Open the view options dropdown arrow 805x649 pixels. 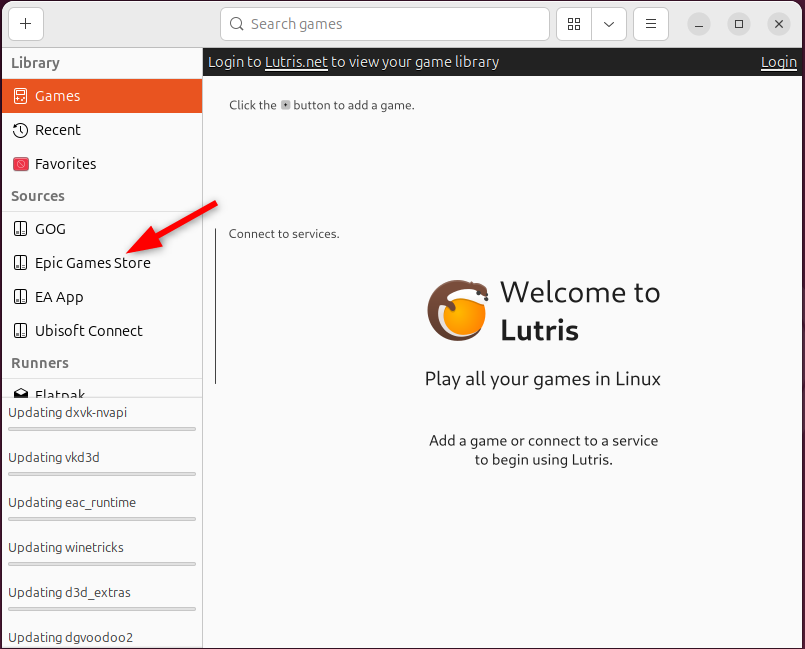(609, 24)
